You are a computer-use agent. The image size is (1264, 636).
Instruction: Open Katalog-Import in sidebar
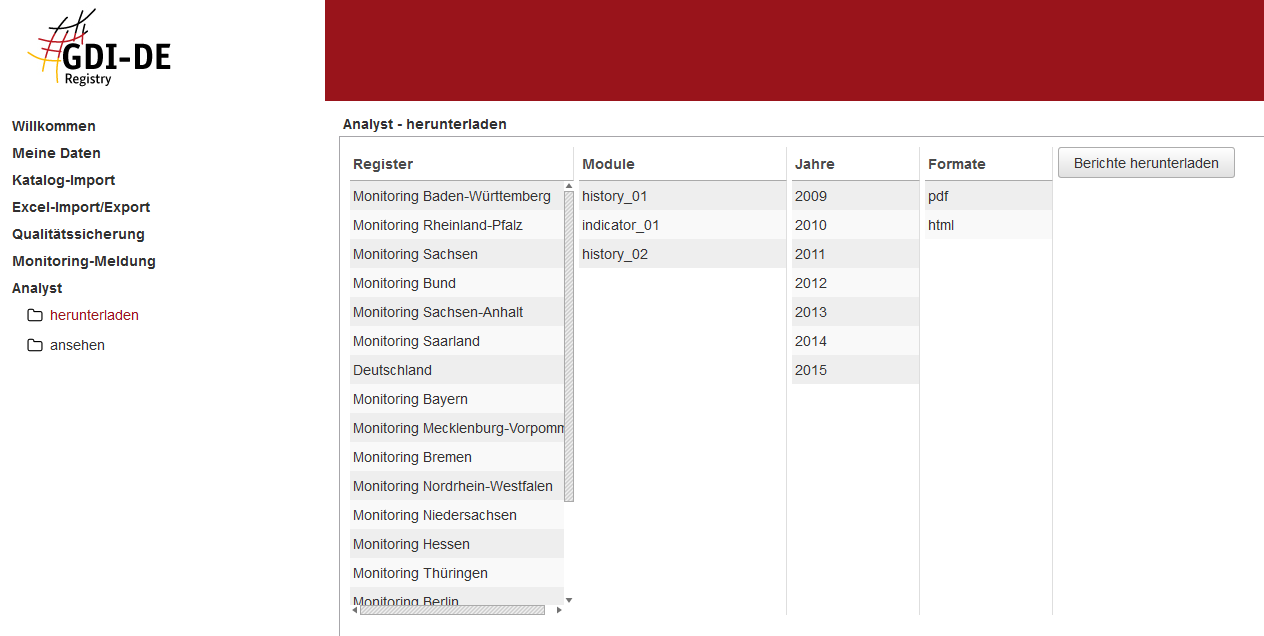pyautogui.click(x=63, y=180)
